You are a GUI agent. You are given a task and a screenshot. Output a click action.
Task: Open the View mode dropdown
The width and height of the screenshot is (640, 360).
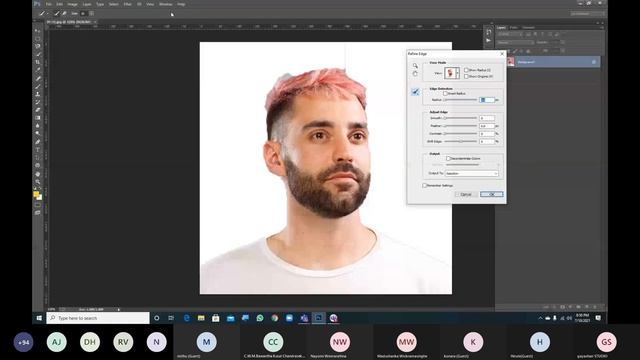(x=452, y=73)
